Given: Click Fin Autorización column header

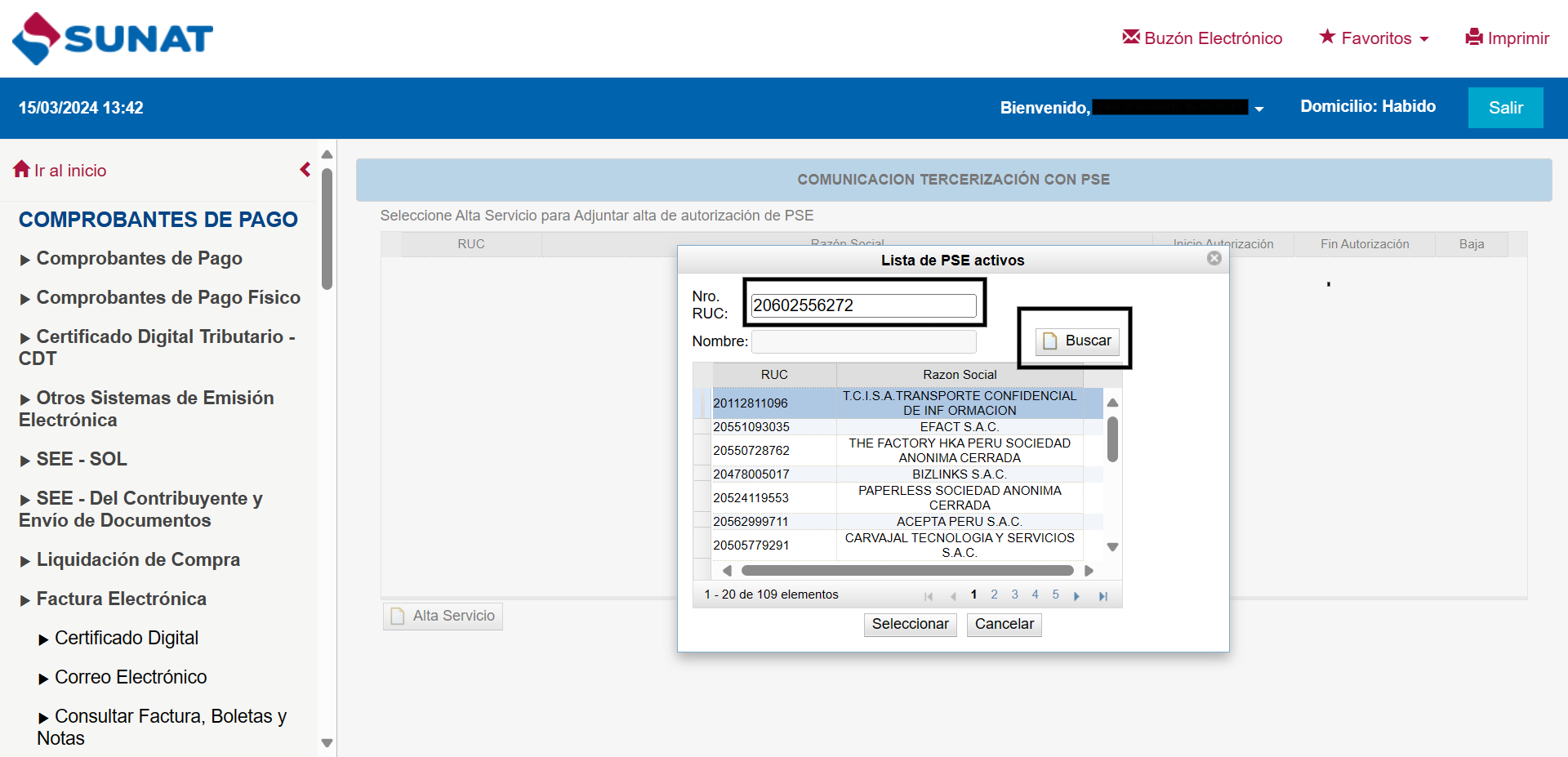Looking at the screenshot, I should [1365, 244].
